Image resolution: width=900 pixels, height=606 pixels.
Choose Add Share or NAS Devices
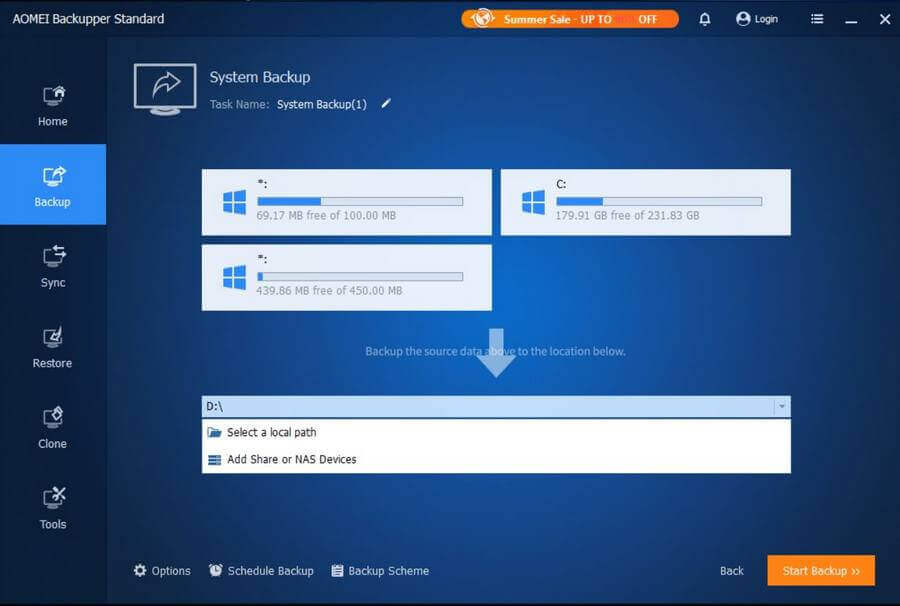[x=496, y=459]
